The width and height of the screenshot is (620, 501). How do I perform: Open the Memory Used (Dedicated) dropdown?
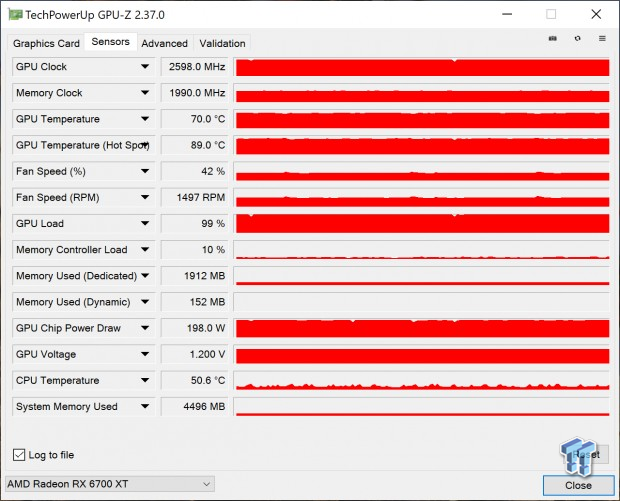145,276
